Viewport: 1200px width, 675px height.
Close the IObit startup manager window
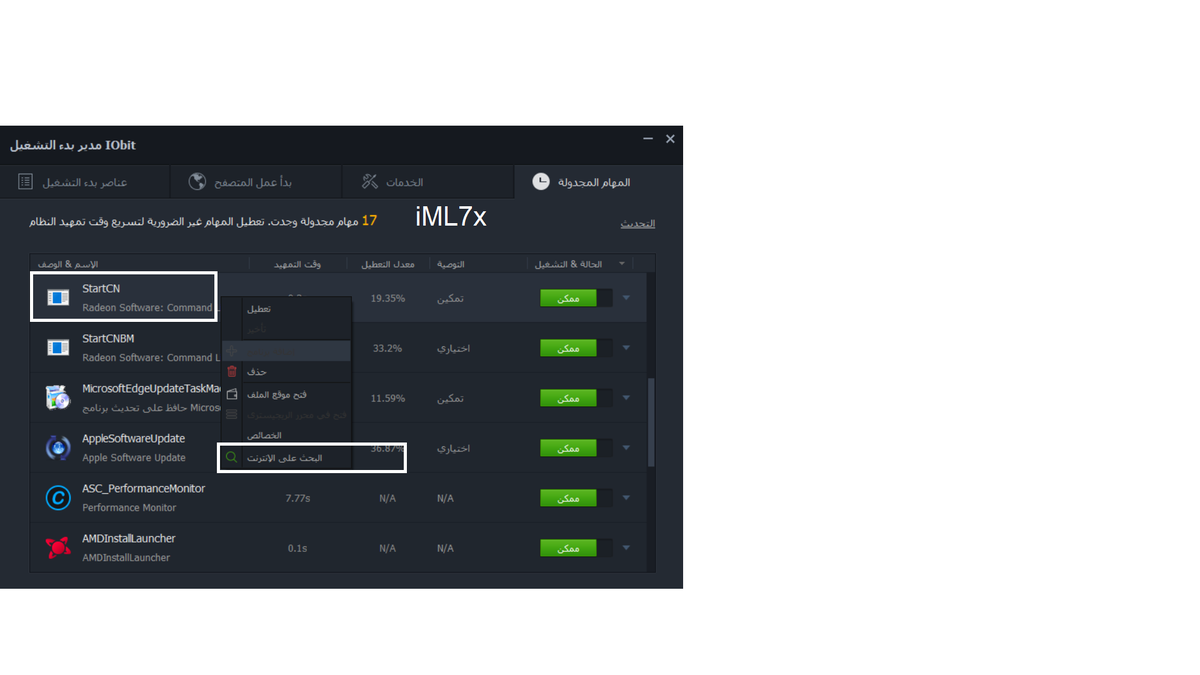670,139
